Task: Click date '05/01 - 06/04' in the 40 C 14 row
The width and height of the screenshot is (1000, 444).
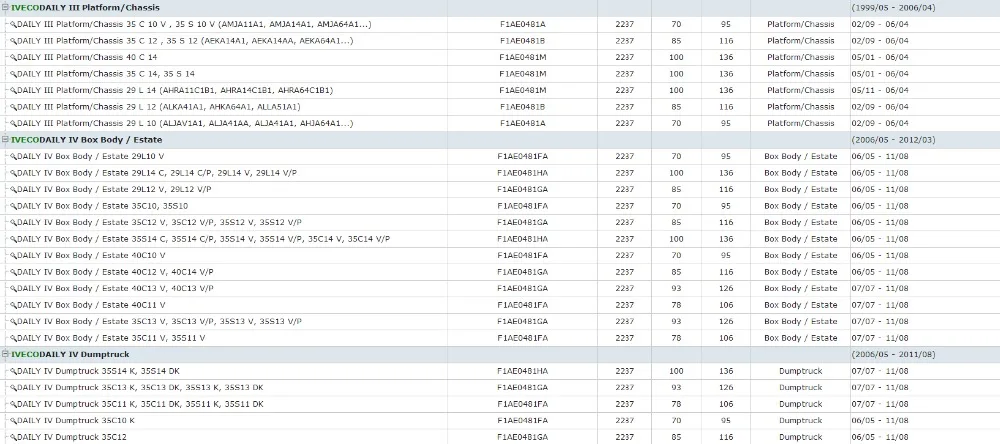Action: tap(880, 57)
